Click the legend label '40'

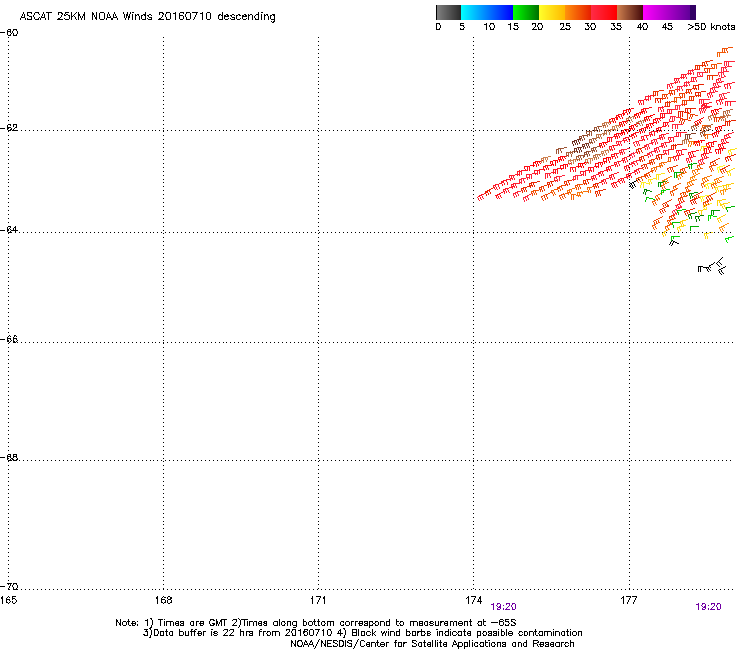(642, 27)
